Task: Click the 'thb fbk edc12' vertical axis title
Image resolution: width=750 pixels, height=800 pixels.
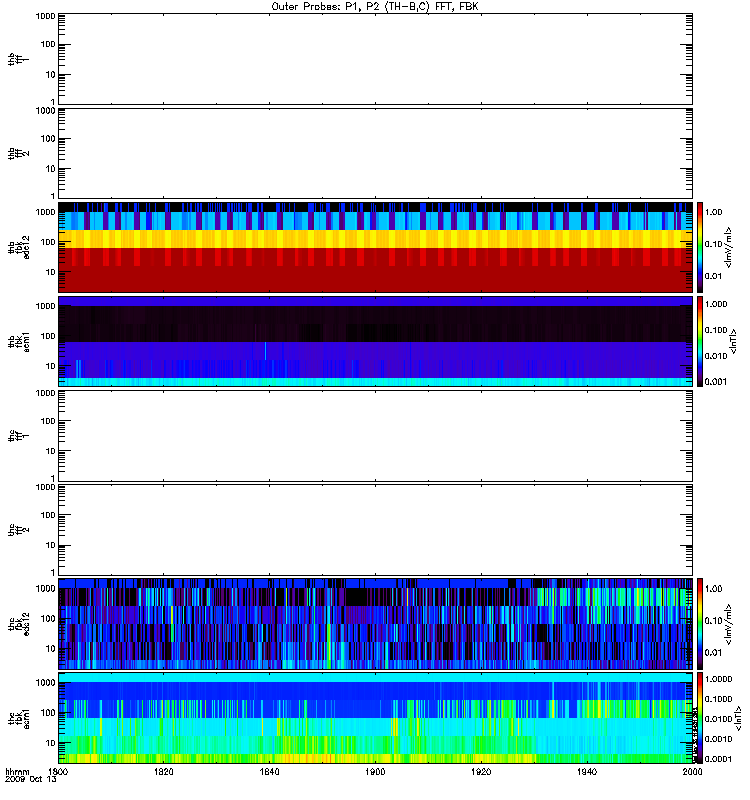Action: point(19,247)
